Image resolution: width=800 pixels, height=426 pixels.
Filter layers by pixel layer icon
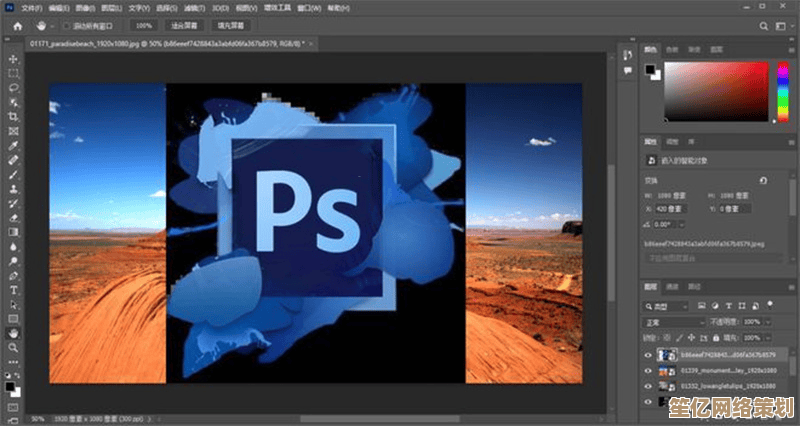click(702, 306)
